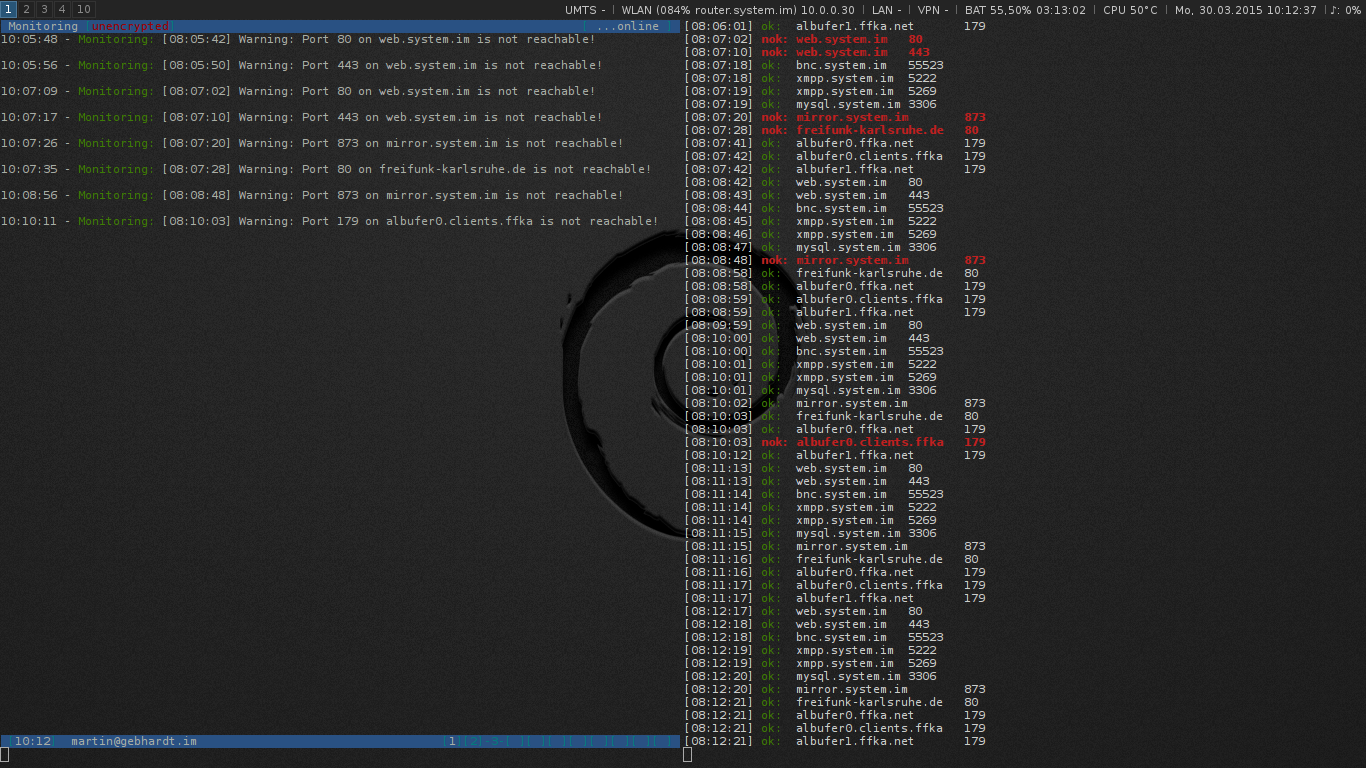This screenshot has width=1366, height=768.
Task: Click the [08:12:18] bnc.system.im row
Action: pyautogui.click(x=814, y=637)
